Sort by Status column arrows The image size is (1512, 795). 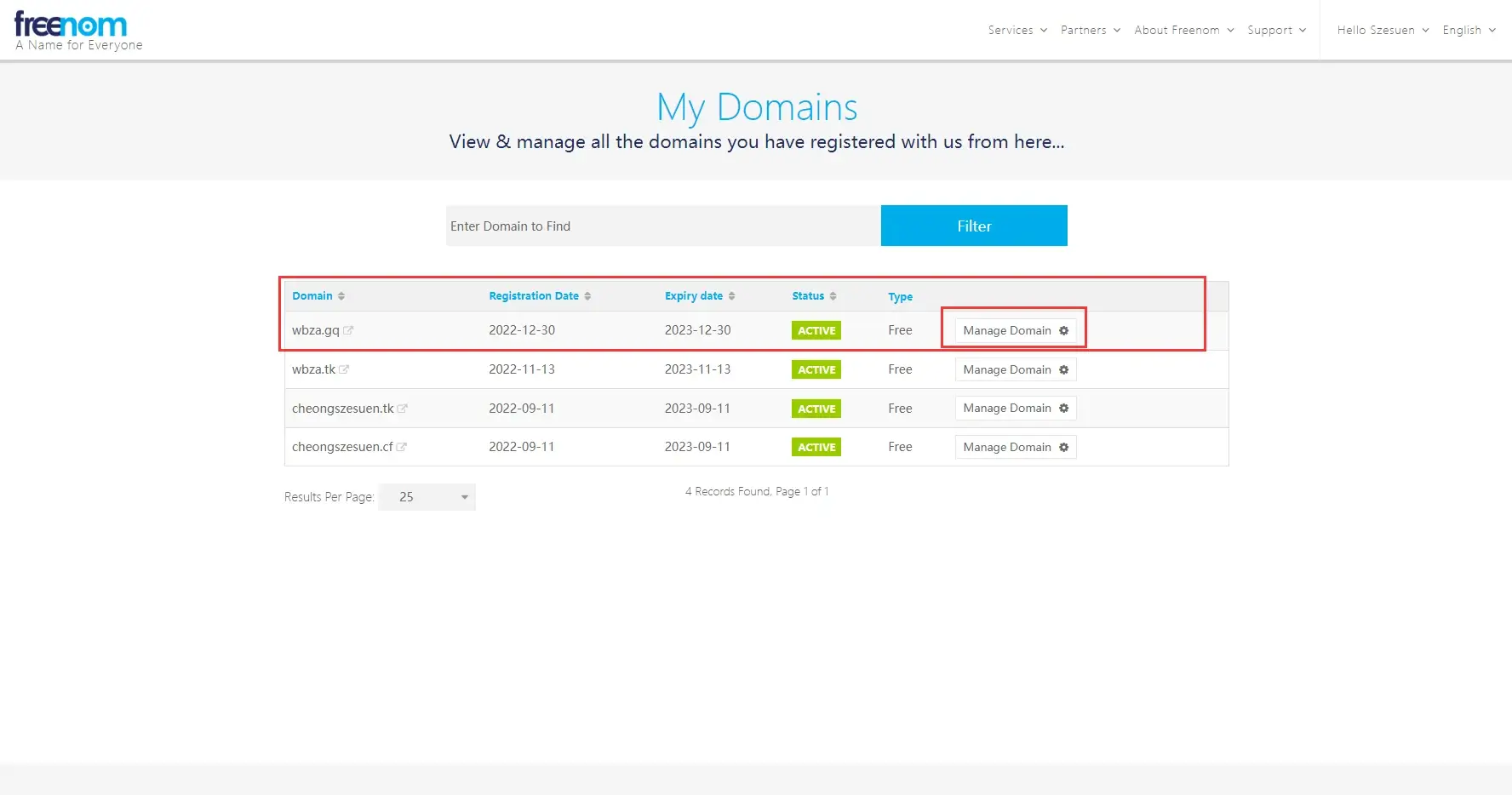tap(833, 296)
